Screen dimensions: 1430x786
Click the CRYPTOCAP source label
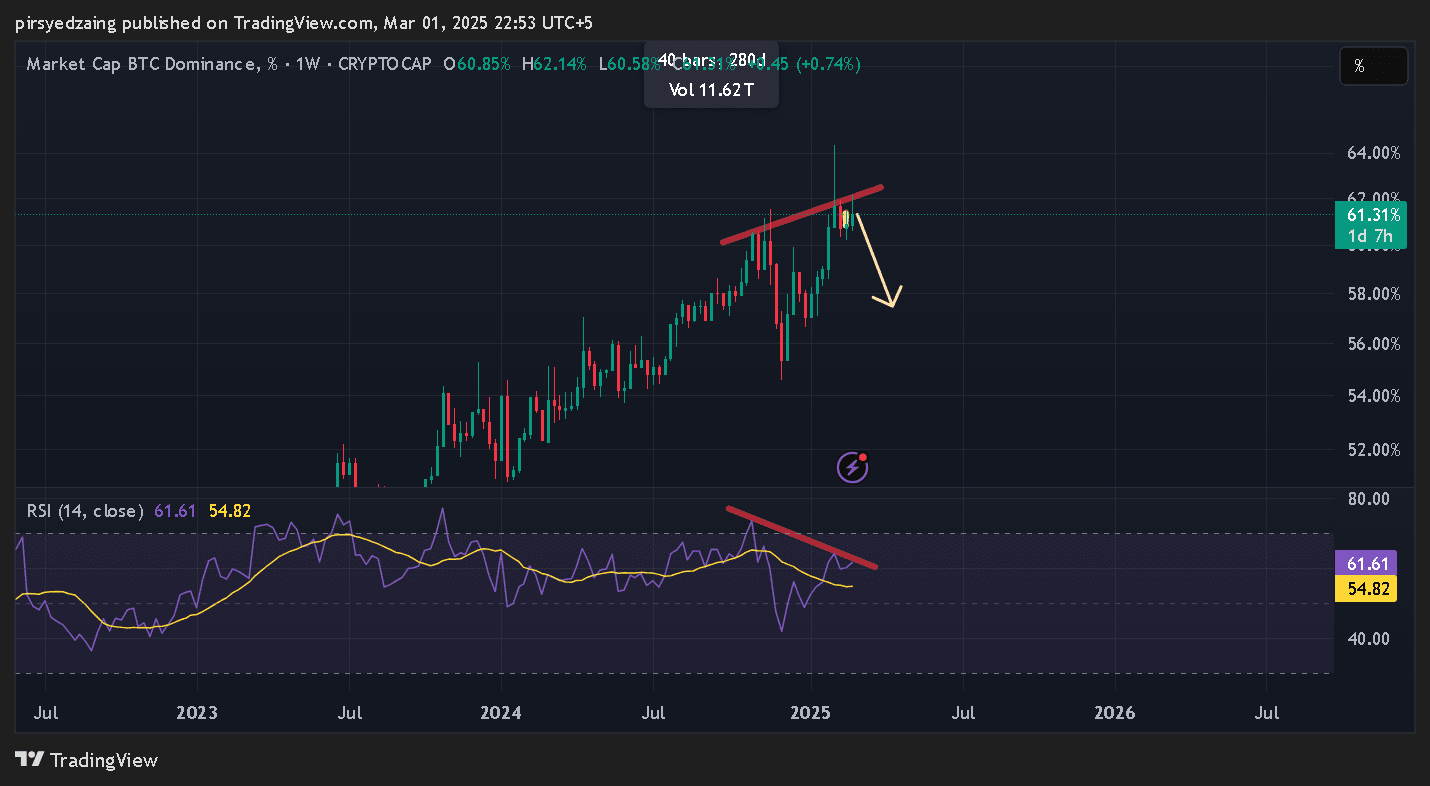point(385,64)
